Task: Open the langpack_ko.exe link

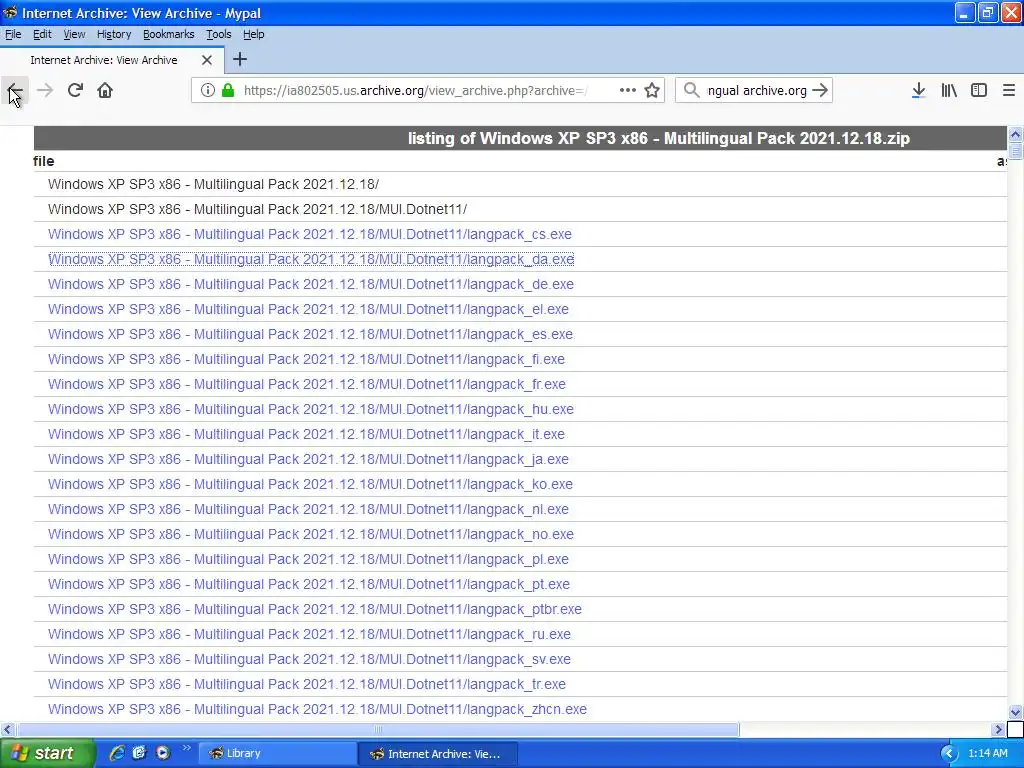Action: tap(310, 484)
